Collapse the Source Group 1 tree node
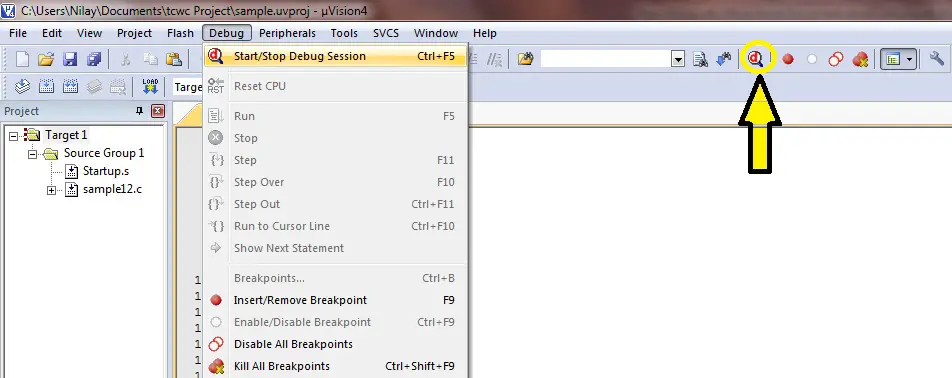The width and height of the screenshot is (952, 378). tap(33, 154)
